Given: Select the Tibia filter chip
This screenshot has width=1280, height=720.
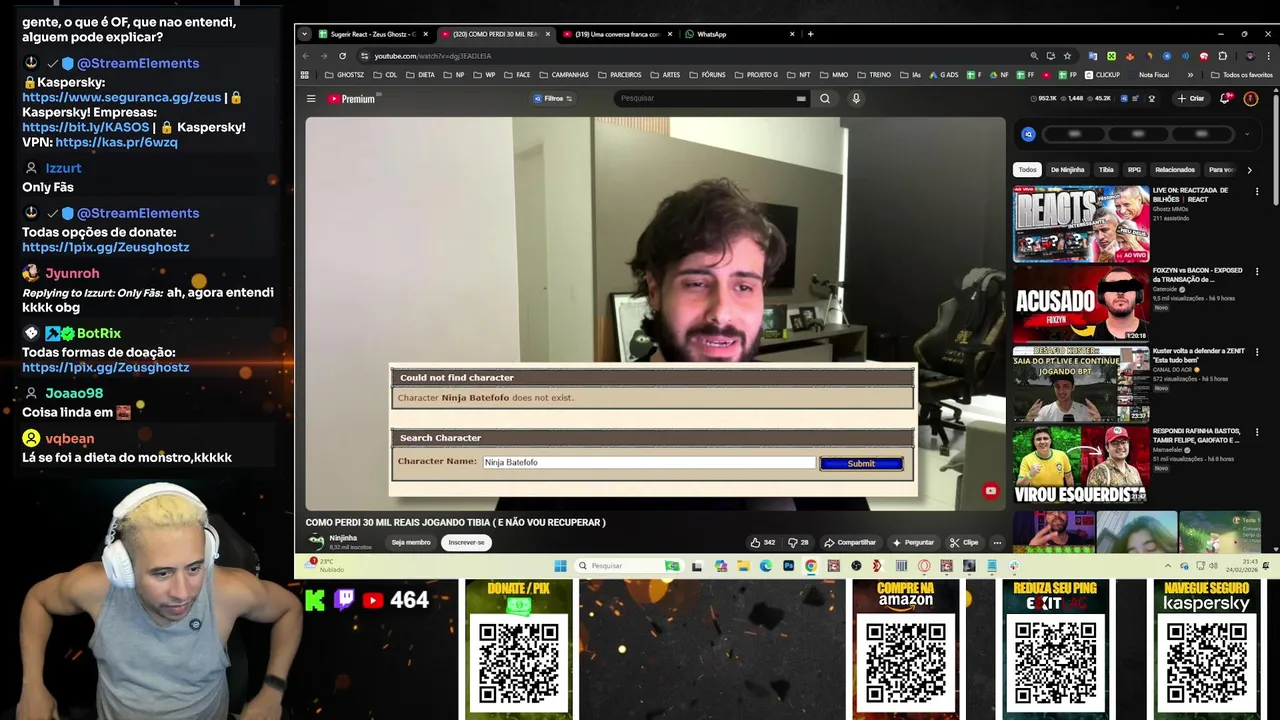Looking at the screenshot, I should point(1106,170).
